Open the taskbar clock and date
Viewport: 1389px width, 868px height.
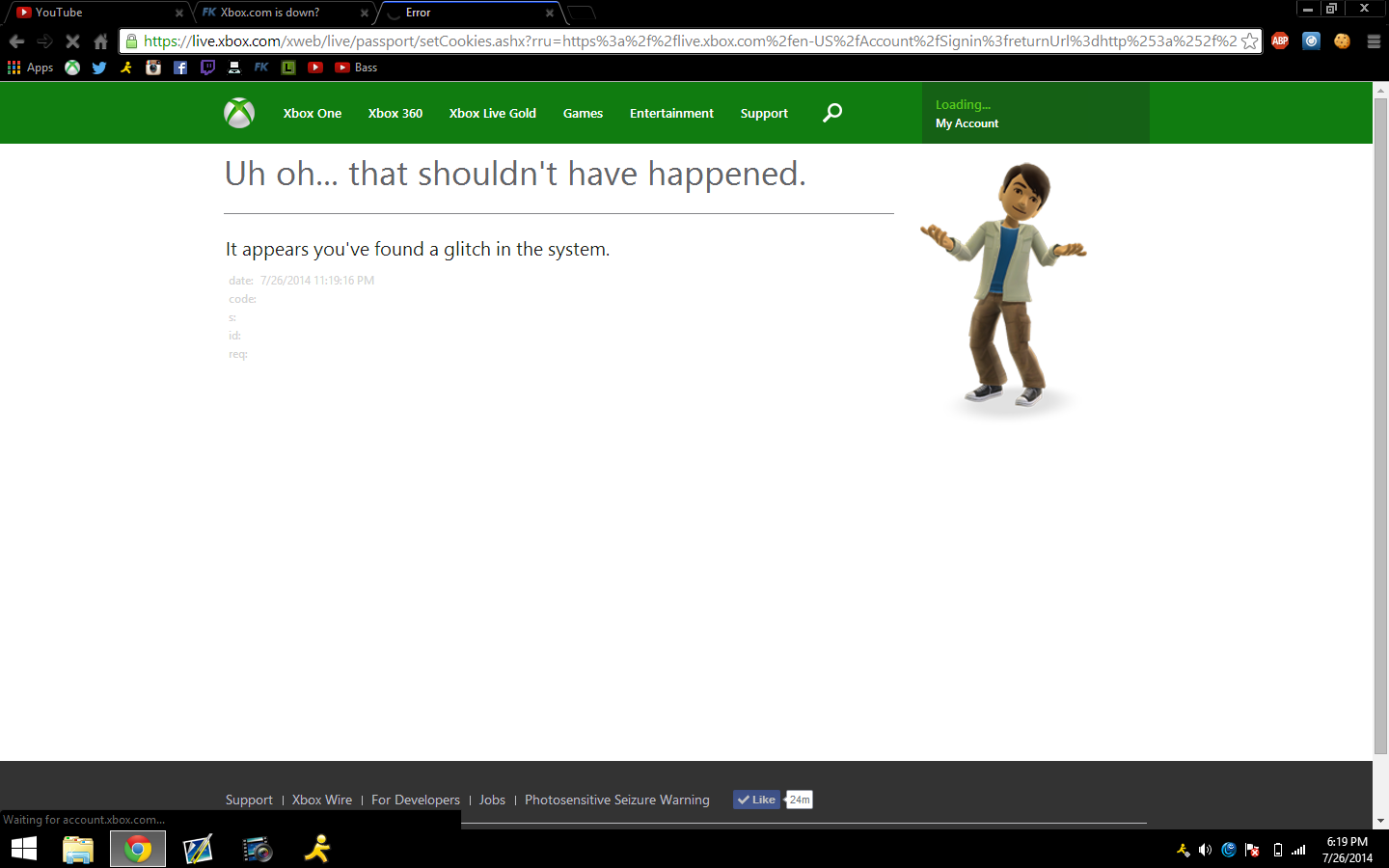pyautogui.click(x=1347, y=850)
